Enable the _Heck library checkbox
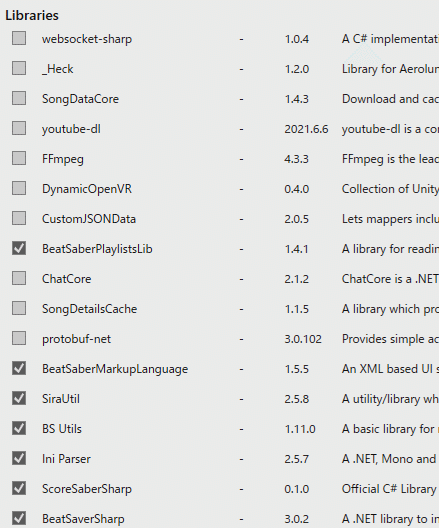Viewport: 439px width, 528px height. 19,68
